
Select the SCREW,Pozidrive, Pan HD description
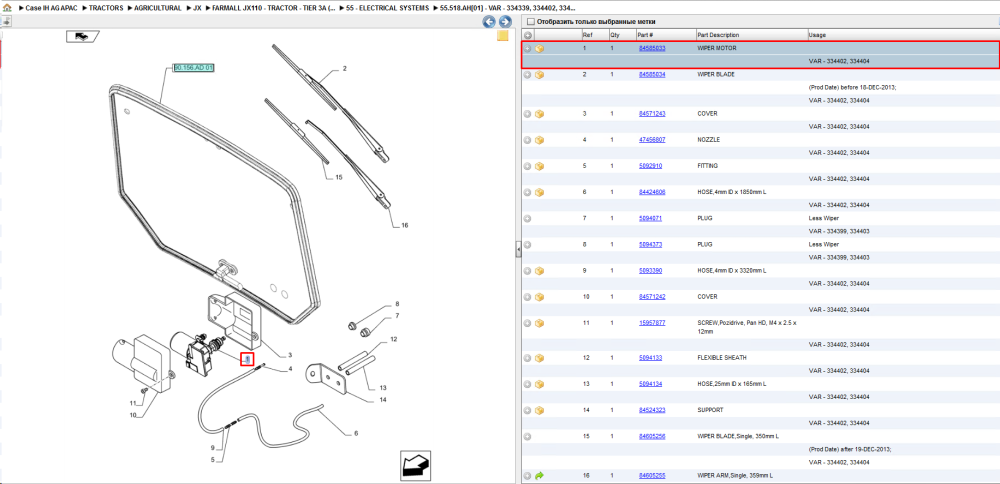pyautogui.click(x=747, y=327)
